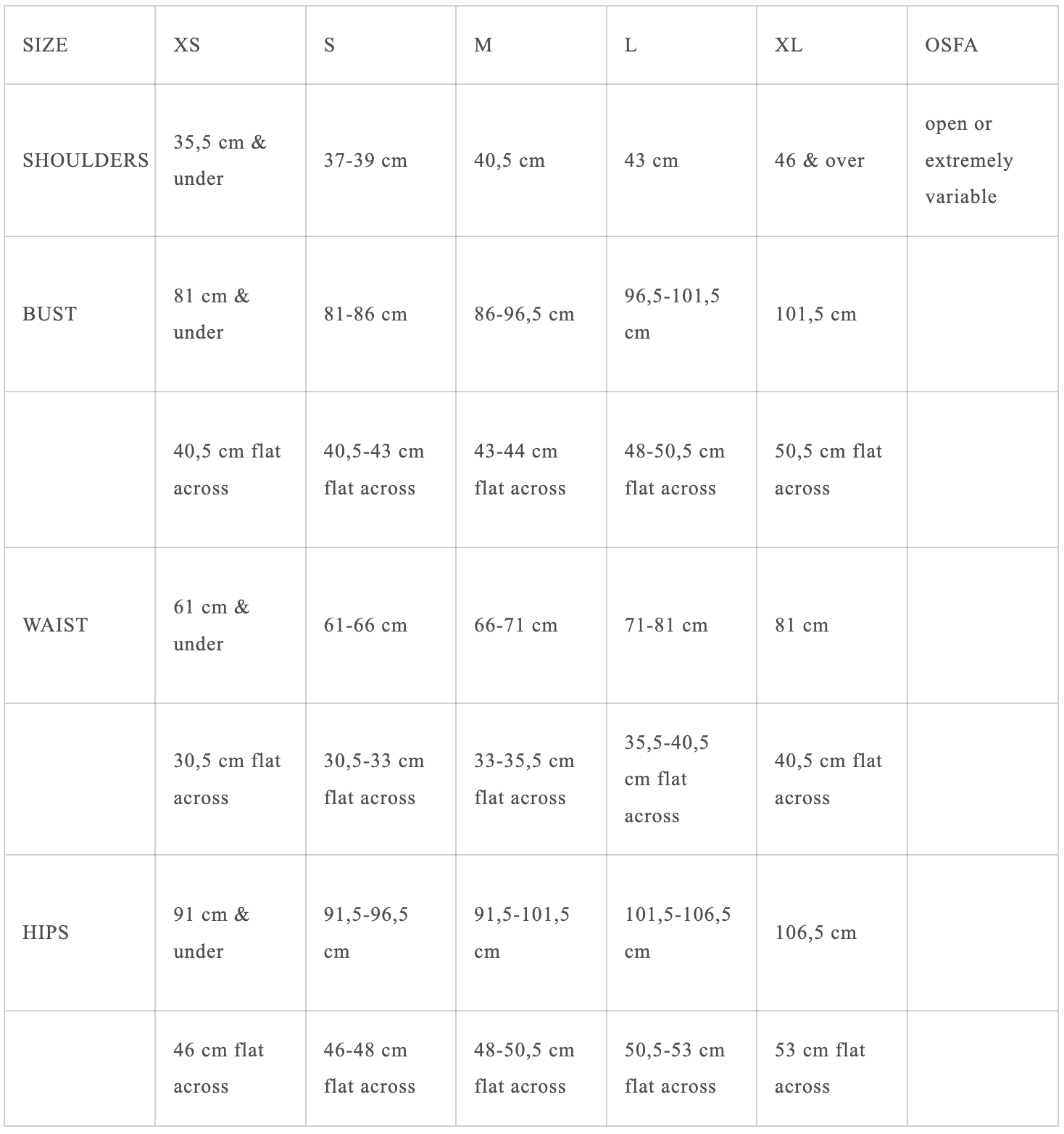Select the SHOULDERS row label

click(x=86, y=160)
